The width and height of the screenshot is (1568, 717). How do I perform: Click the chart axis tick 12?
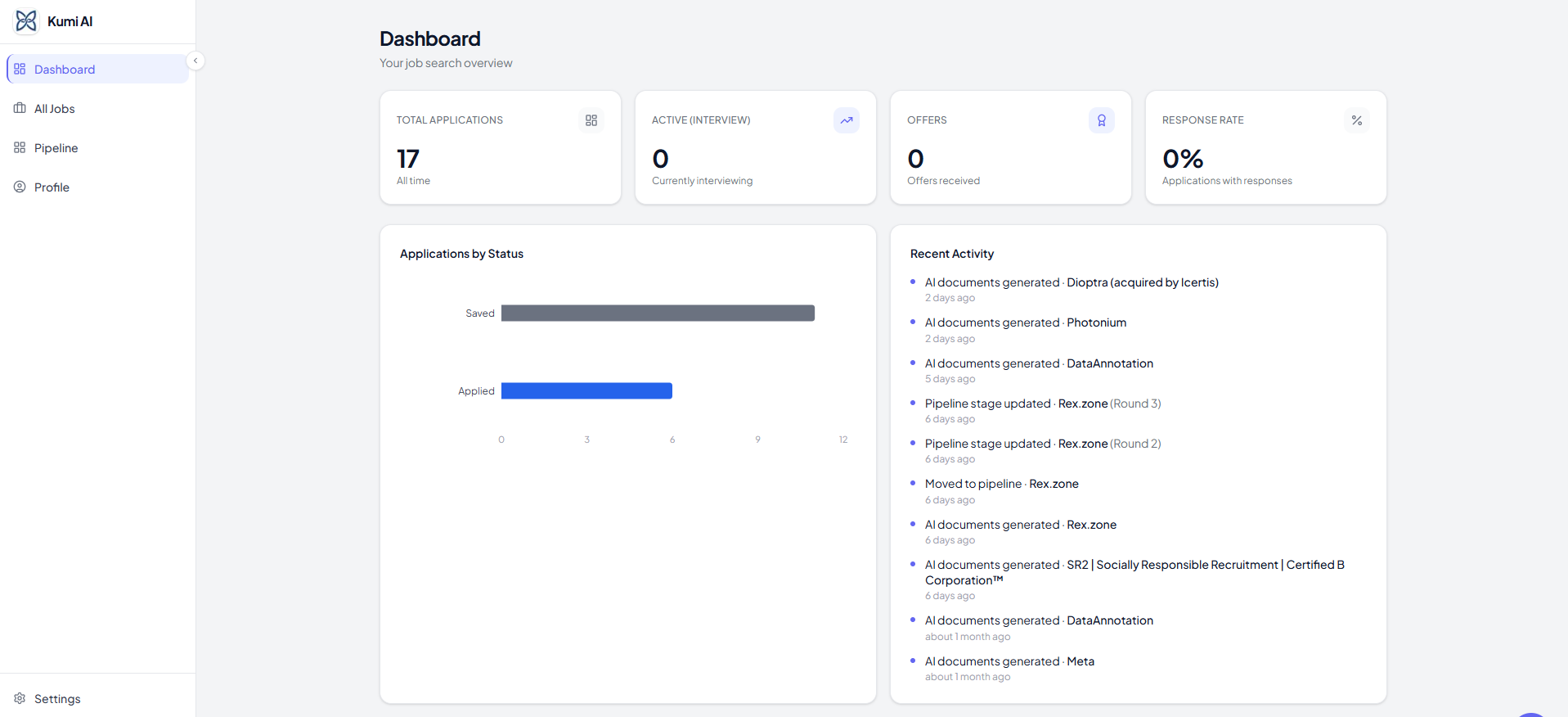843,440
